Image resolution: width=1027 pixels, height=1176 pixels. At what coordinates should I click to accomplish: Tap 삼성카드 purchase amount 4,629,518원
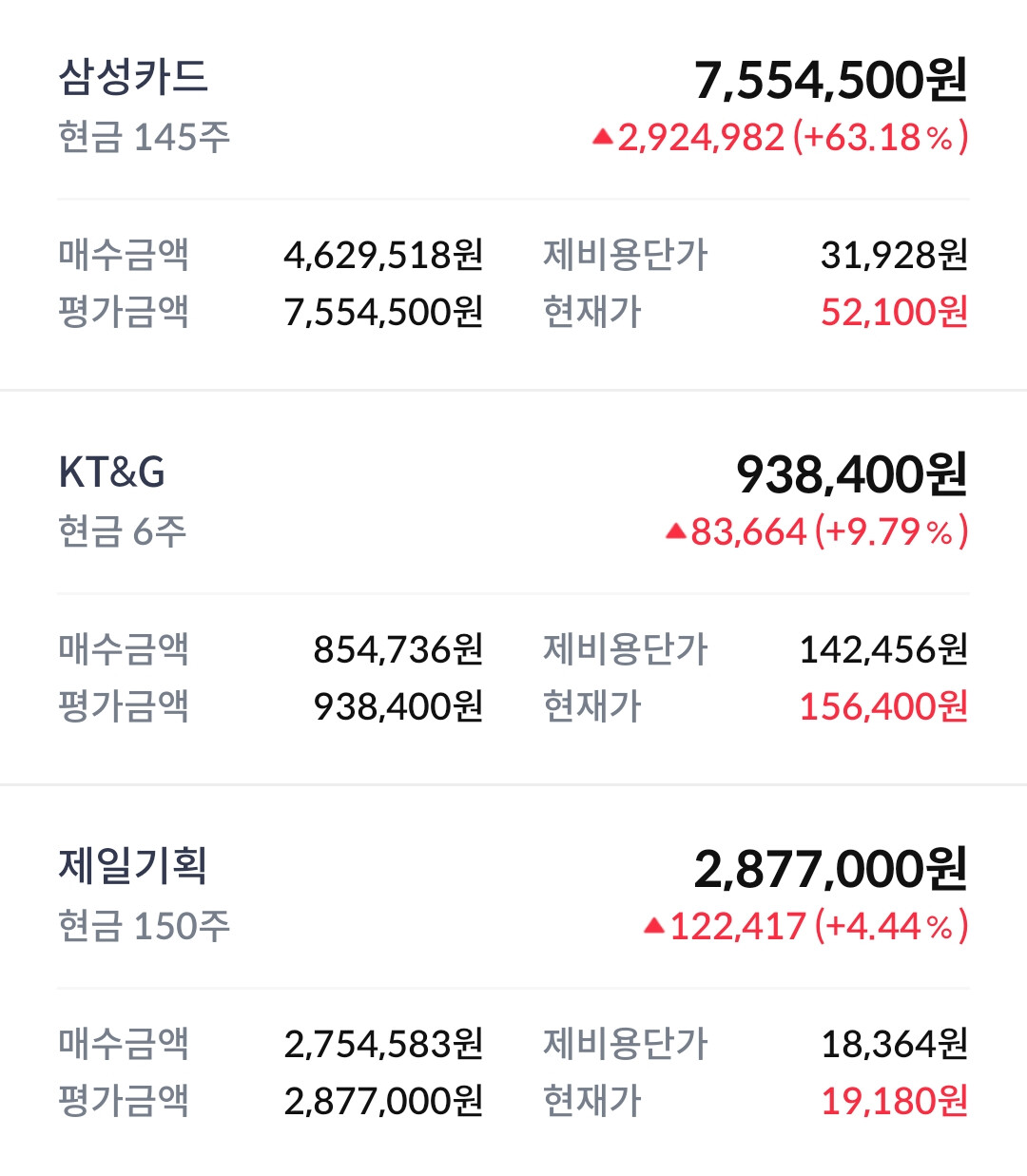pos(384,255)
